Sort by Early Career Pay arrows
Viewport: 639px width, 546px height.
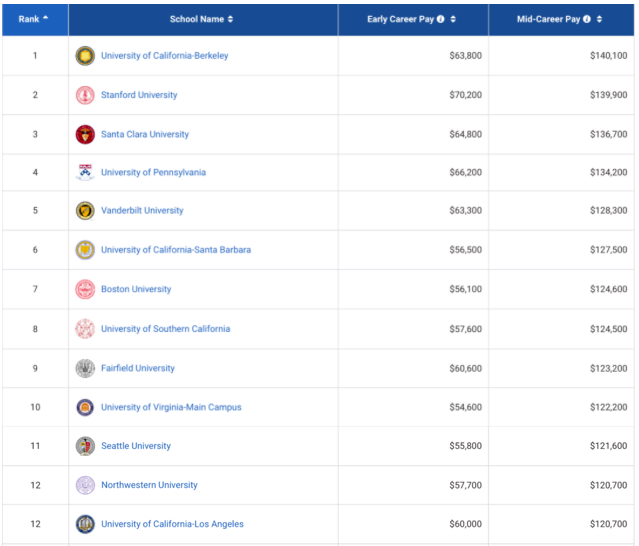pos(453,19)
